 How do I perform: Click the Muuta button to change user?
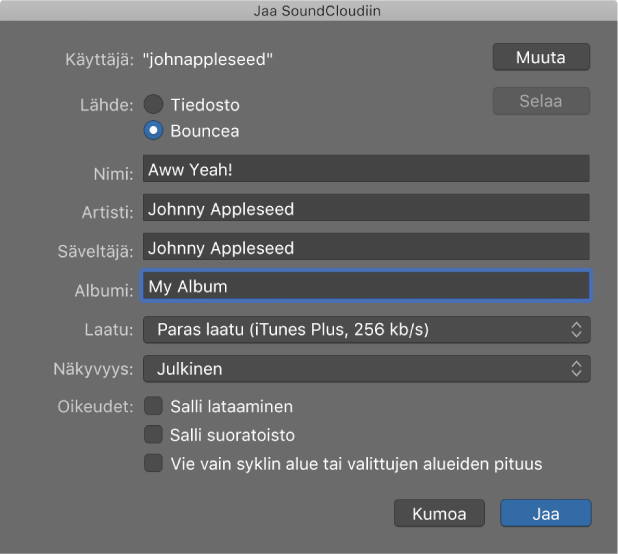541,57
